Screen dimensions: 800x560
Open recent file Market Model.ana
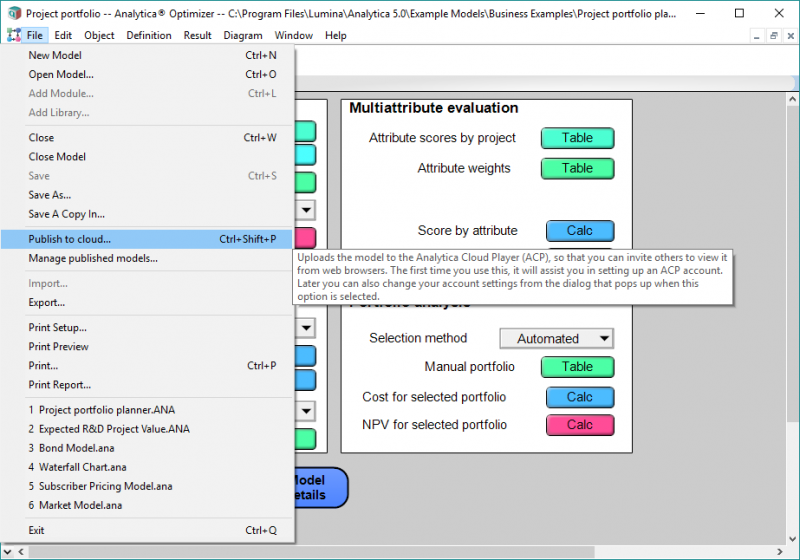(147, 505)
